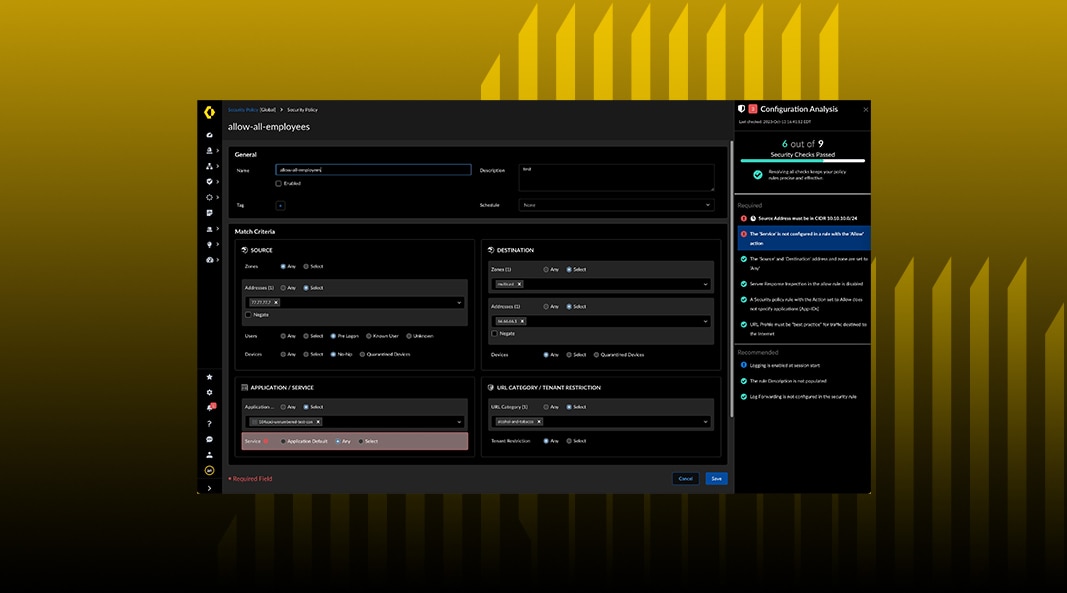This screenshot has height=593, width=1067.
Task: Check the Negate box under Source addresses
Action: pyautogui.click(x=248, y=314)
